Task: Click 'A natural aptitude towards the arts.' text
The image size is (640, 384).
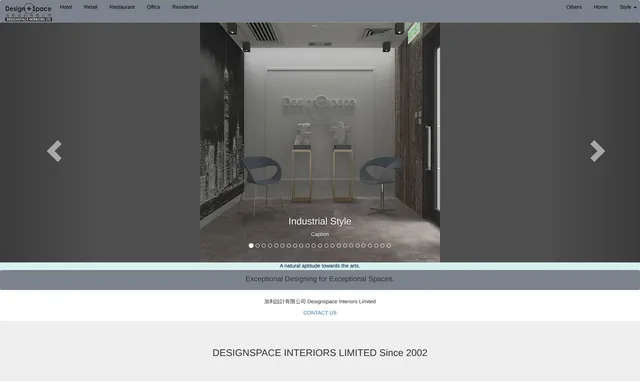Action: coord(320,266)
